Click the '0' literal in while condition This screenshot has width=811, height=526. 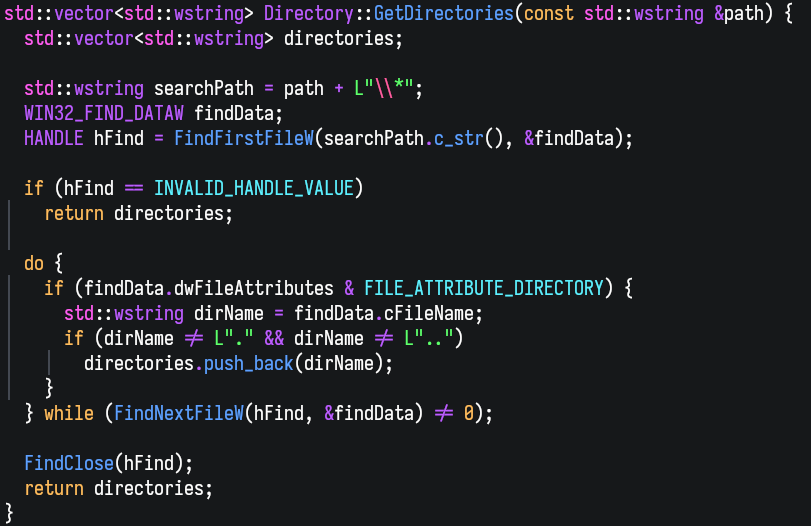point(469,413)
